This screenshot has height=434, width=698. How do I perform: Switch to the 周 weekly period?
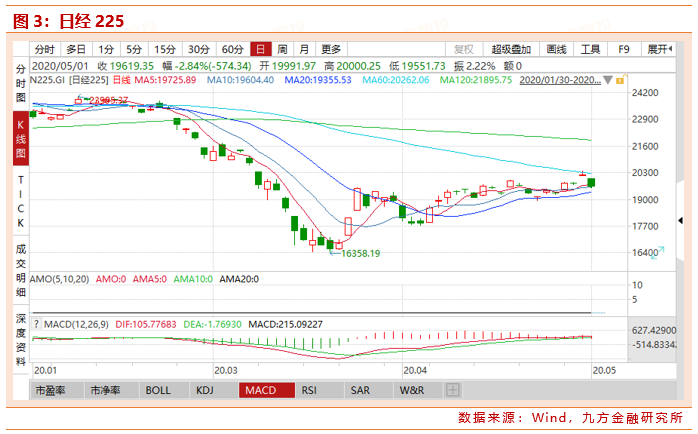pyautogui.click(x=283, y=48)
